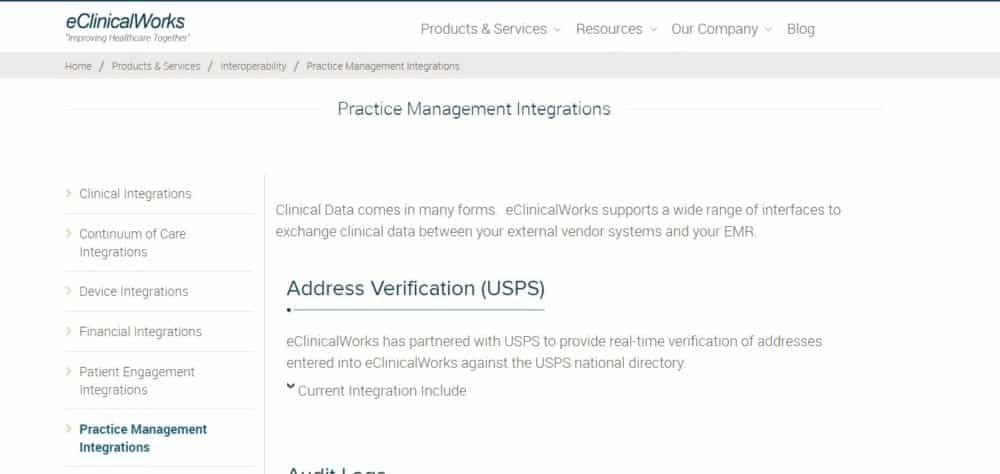Click chevron icon beside Clinical Integrations
Screen dimensions: 1000x474
coord(68,193)
